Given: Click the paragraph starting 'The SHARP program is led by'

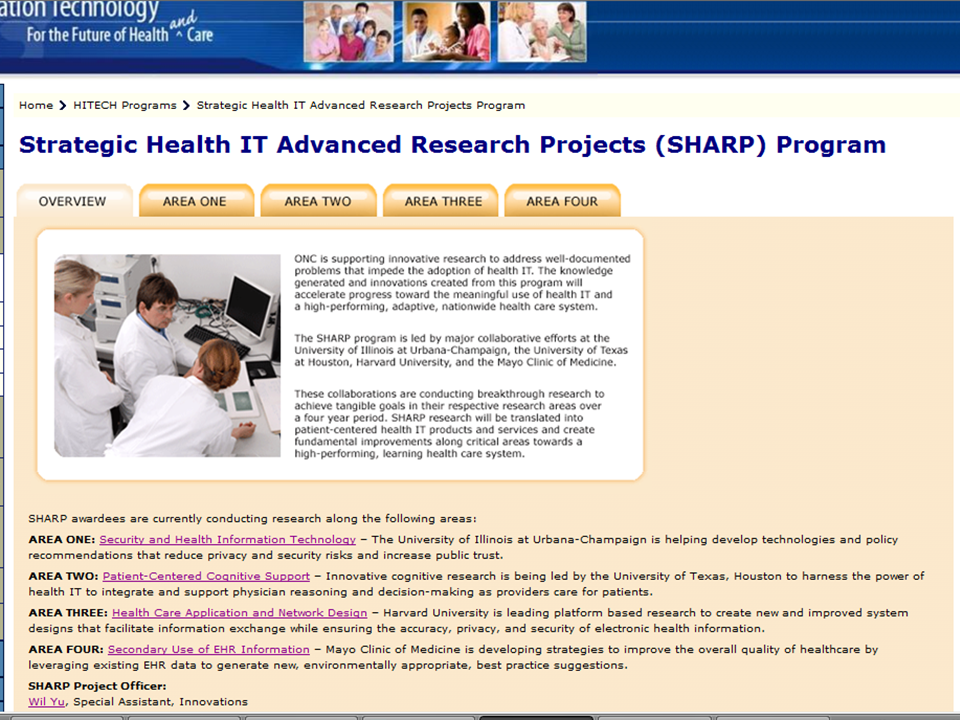Looking at the screenshot, I should pyautogui.click(x=461, y=350).
